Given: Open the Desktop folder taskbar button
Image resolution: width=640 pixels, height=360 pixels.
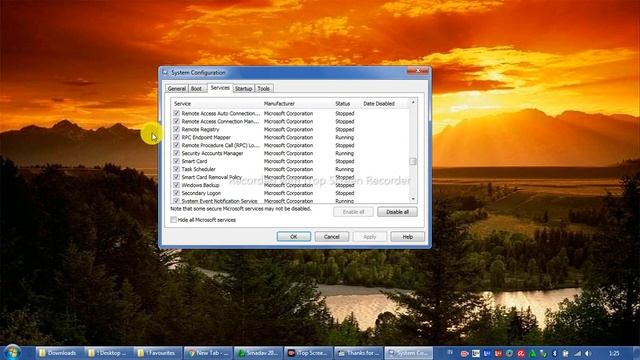Looking at the screenshot, I should pyautogui.click(x=108, y=353).
